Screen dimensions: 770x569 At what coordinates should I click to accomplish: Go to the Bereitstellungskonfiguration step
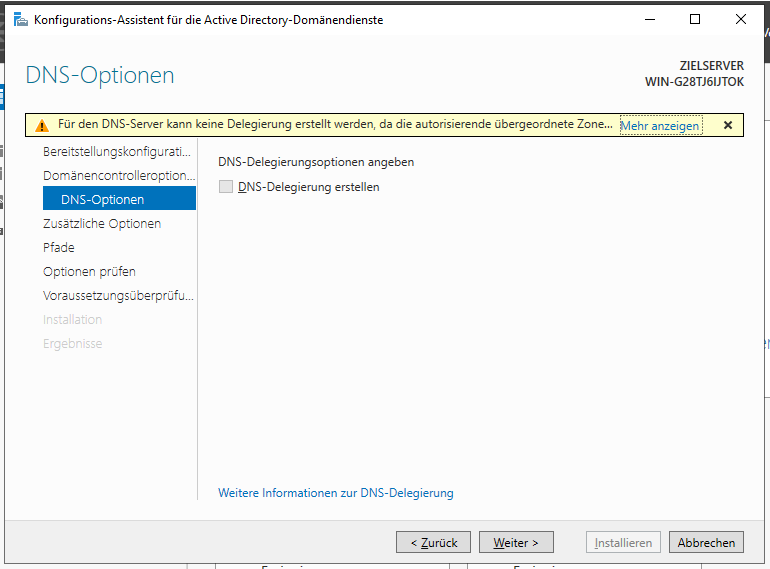(116, 152)
